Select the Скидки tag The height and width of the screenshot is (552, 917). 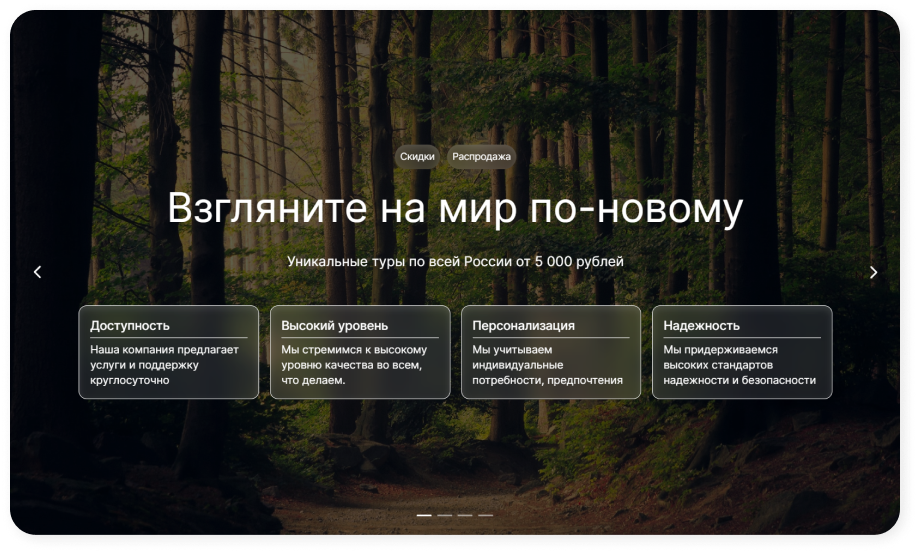pyautogui.click(x=417, y=157)
